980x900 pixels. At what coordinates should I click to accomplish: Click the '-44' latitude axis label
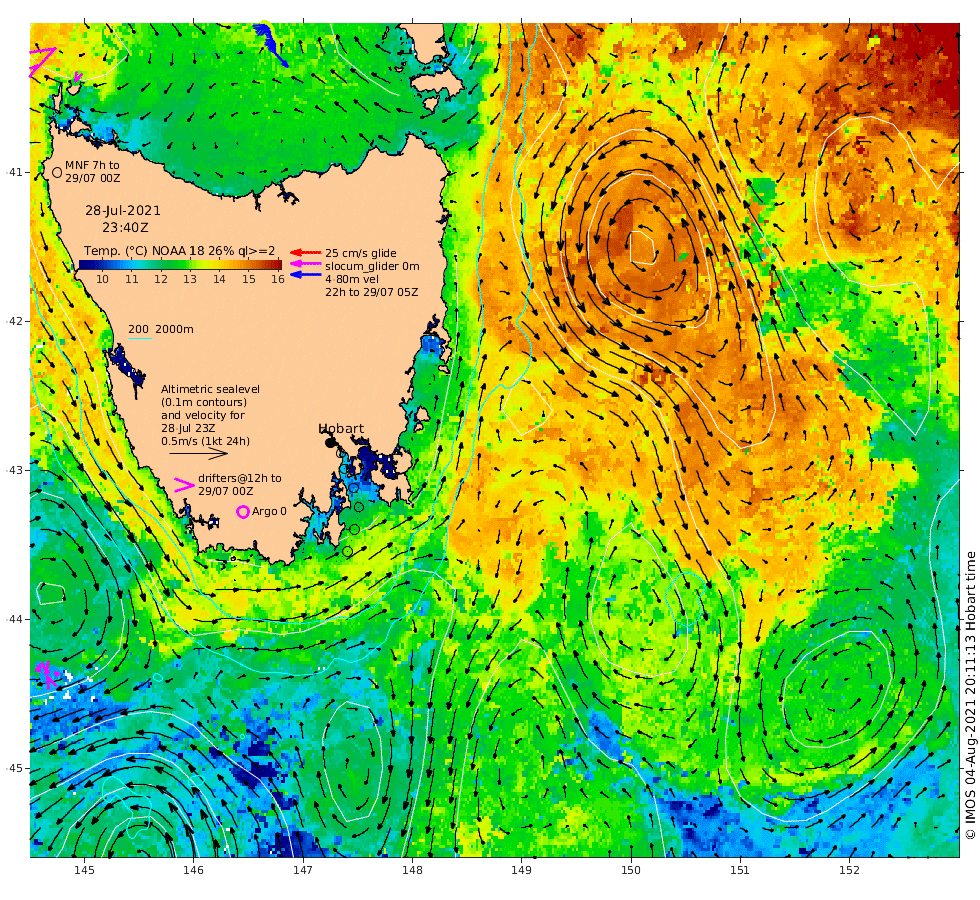[x=15, y=619]
